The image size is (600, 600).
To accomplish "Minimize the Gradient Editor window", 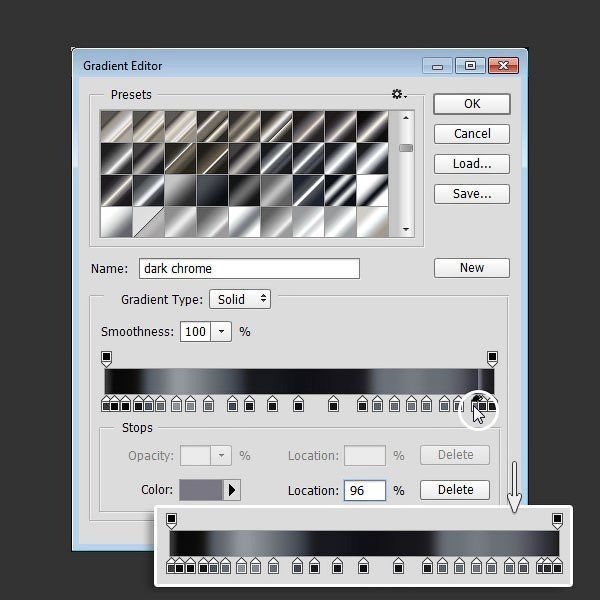I will pyautogui.click(x=437, y=66).
